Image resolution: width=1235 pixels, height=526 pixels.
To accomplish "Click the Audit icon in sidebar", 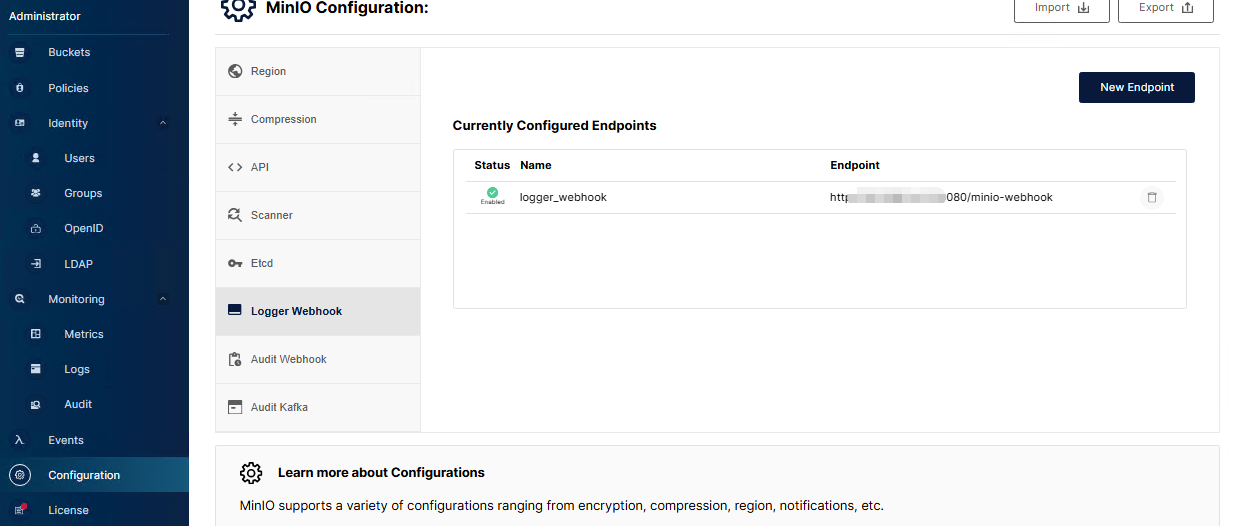I will click(36, 404).
